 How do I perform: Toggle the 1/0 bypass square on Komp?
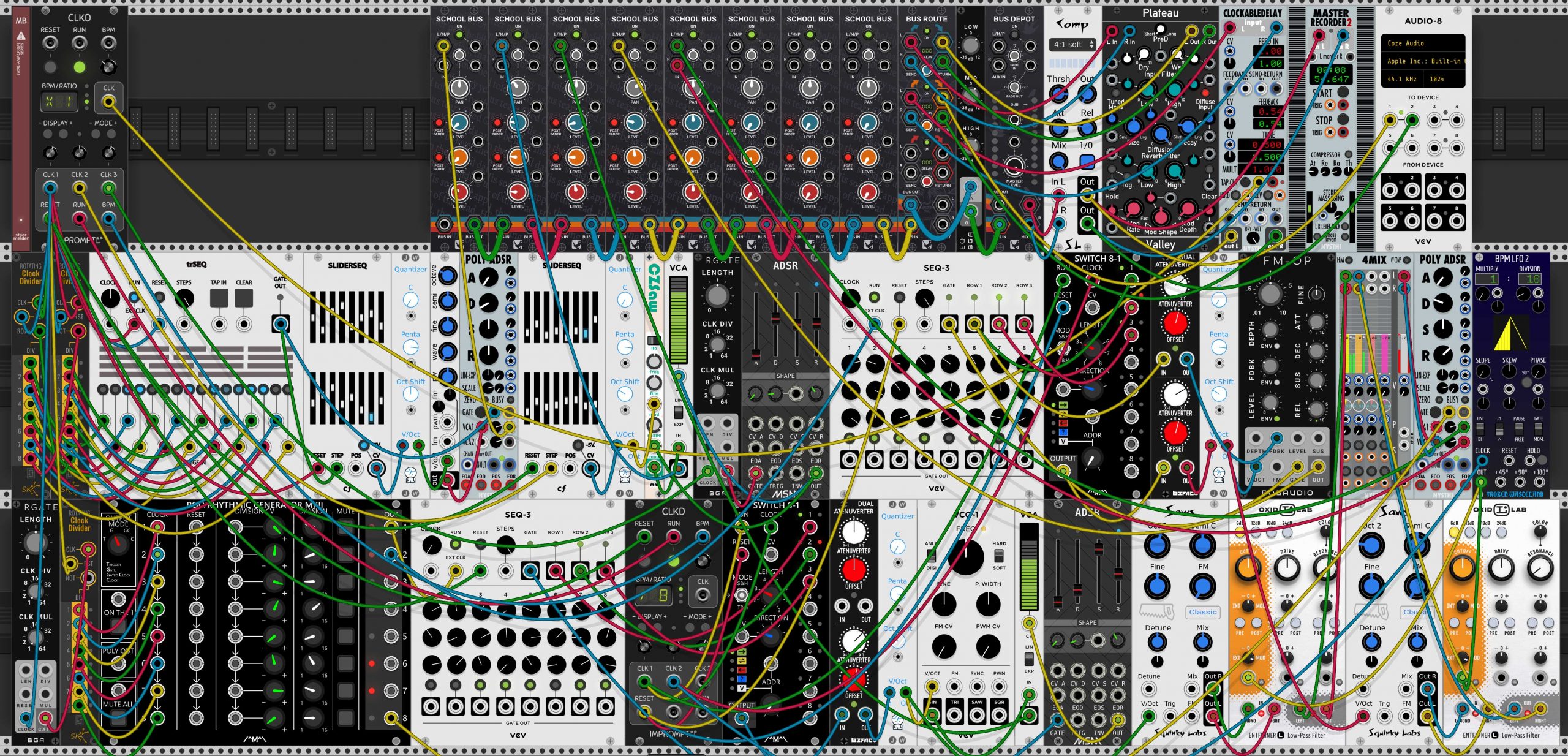pyautogui.click(x=1087, y=162)
